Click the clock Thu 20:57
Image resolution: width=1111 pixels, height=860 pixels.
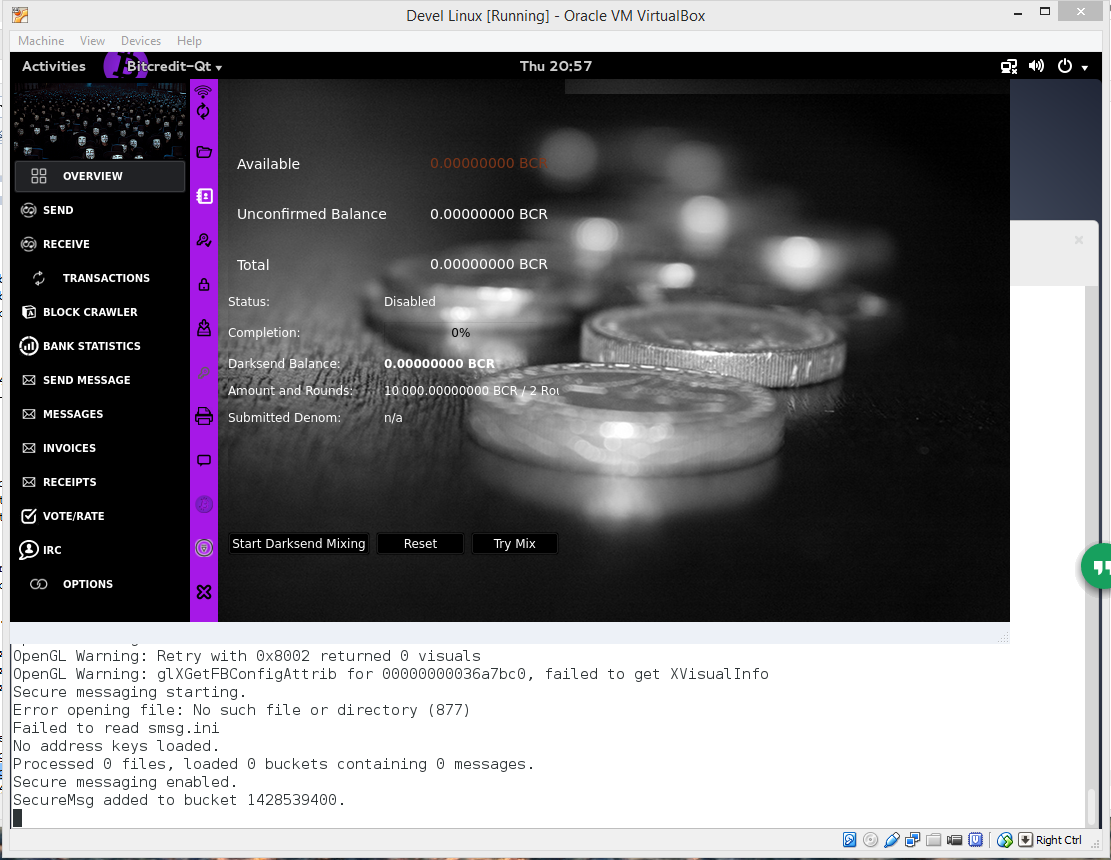click(556, 67)
